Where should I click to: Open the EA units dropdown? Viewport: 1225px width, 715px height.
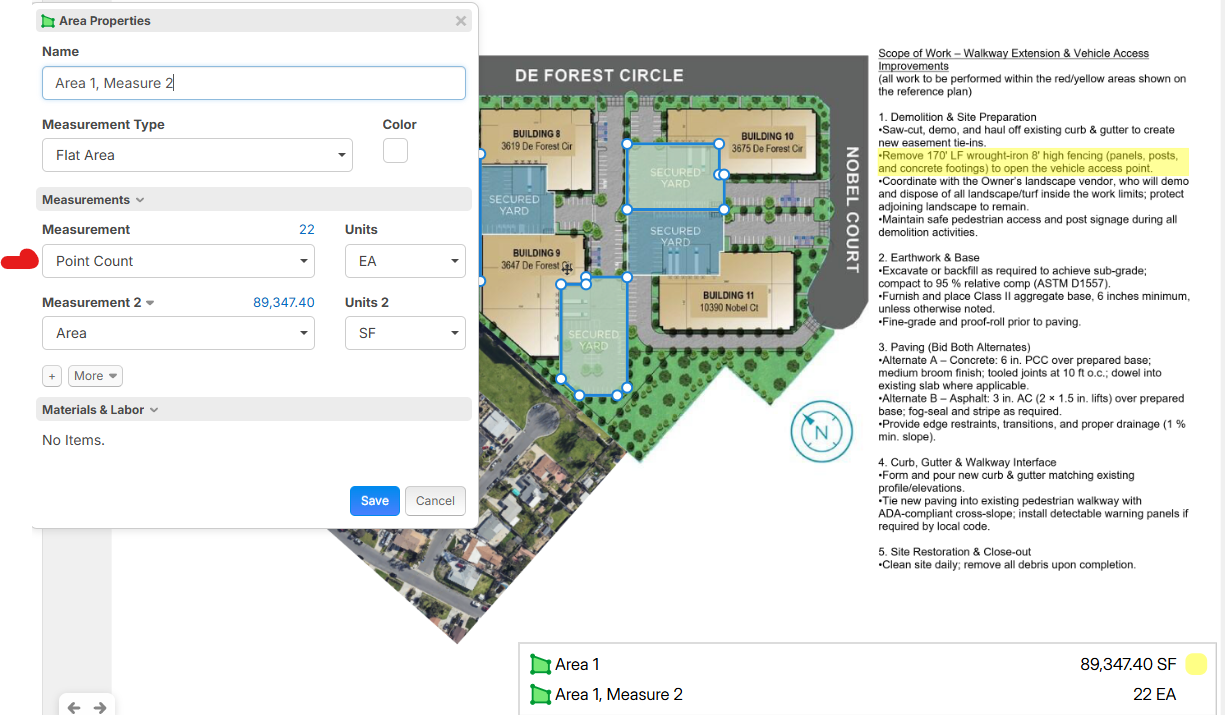tap(405, 261)
